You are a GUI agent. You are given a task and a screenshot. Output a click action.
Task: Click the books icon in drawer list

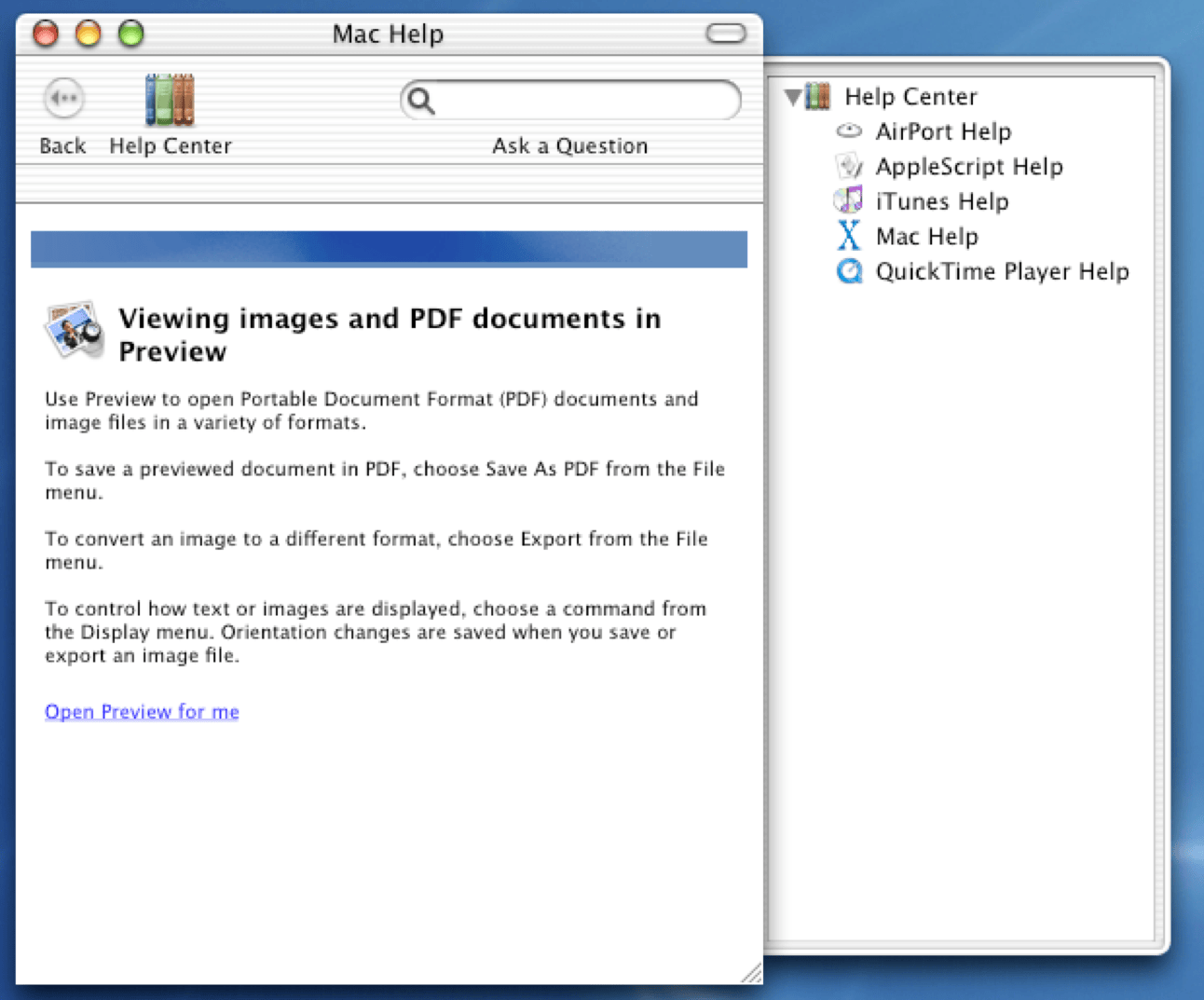point(817,96)
